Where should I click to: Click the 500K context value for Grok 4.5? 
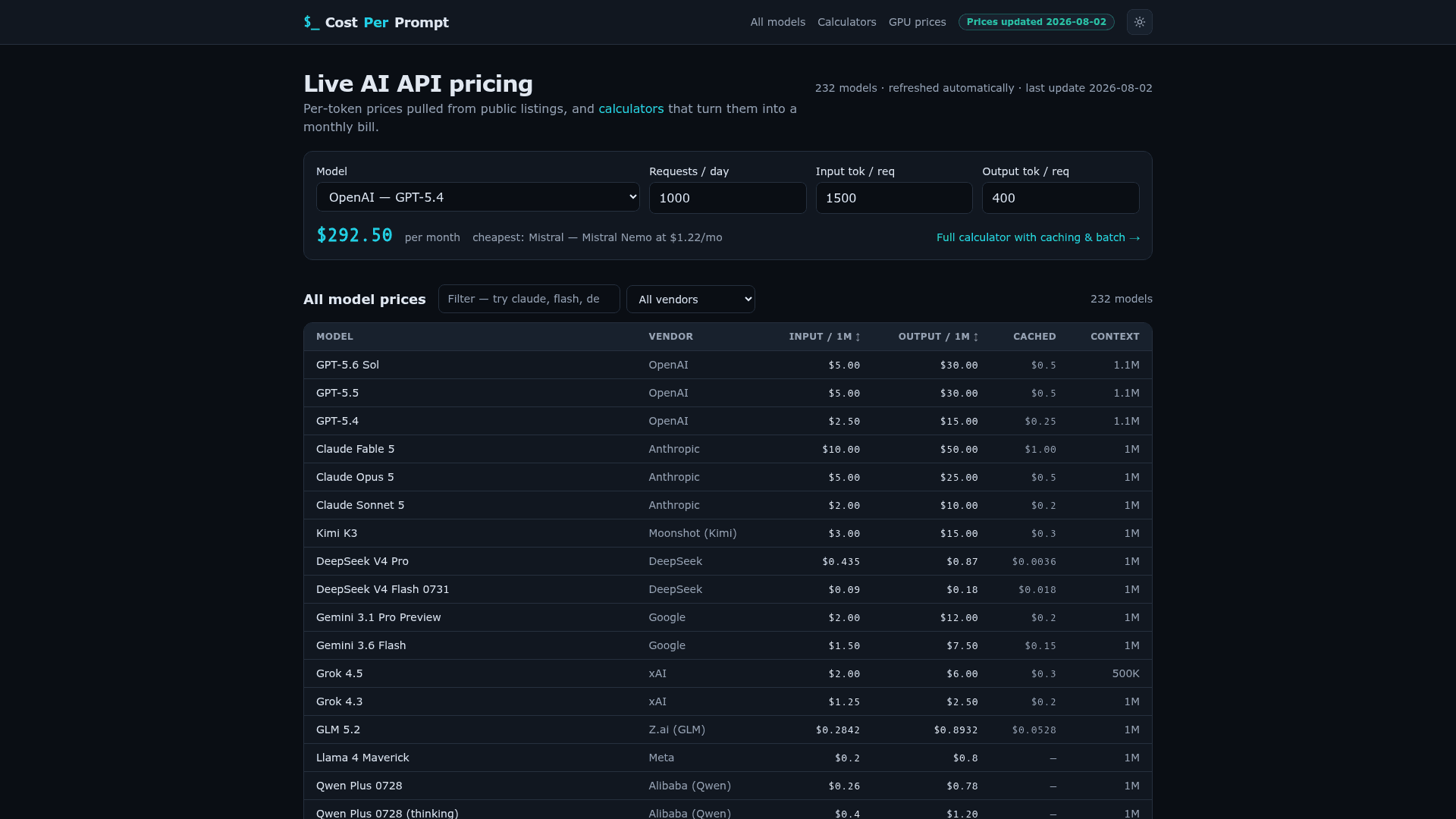[1126, 673]
